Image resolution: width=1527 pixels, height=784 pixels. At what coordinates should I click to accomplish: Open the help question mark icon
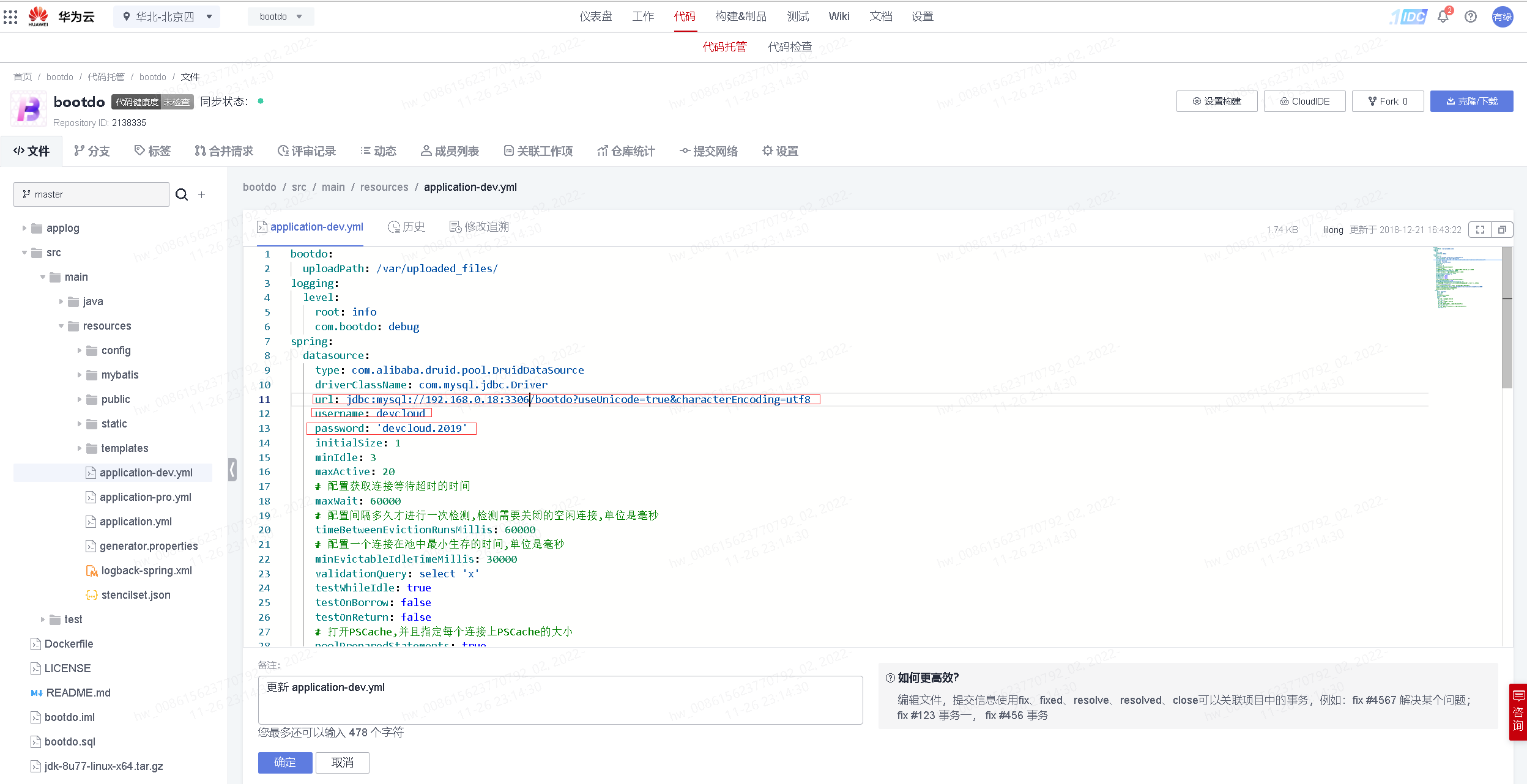coord(1471,17)
